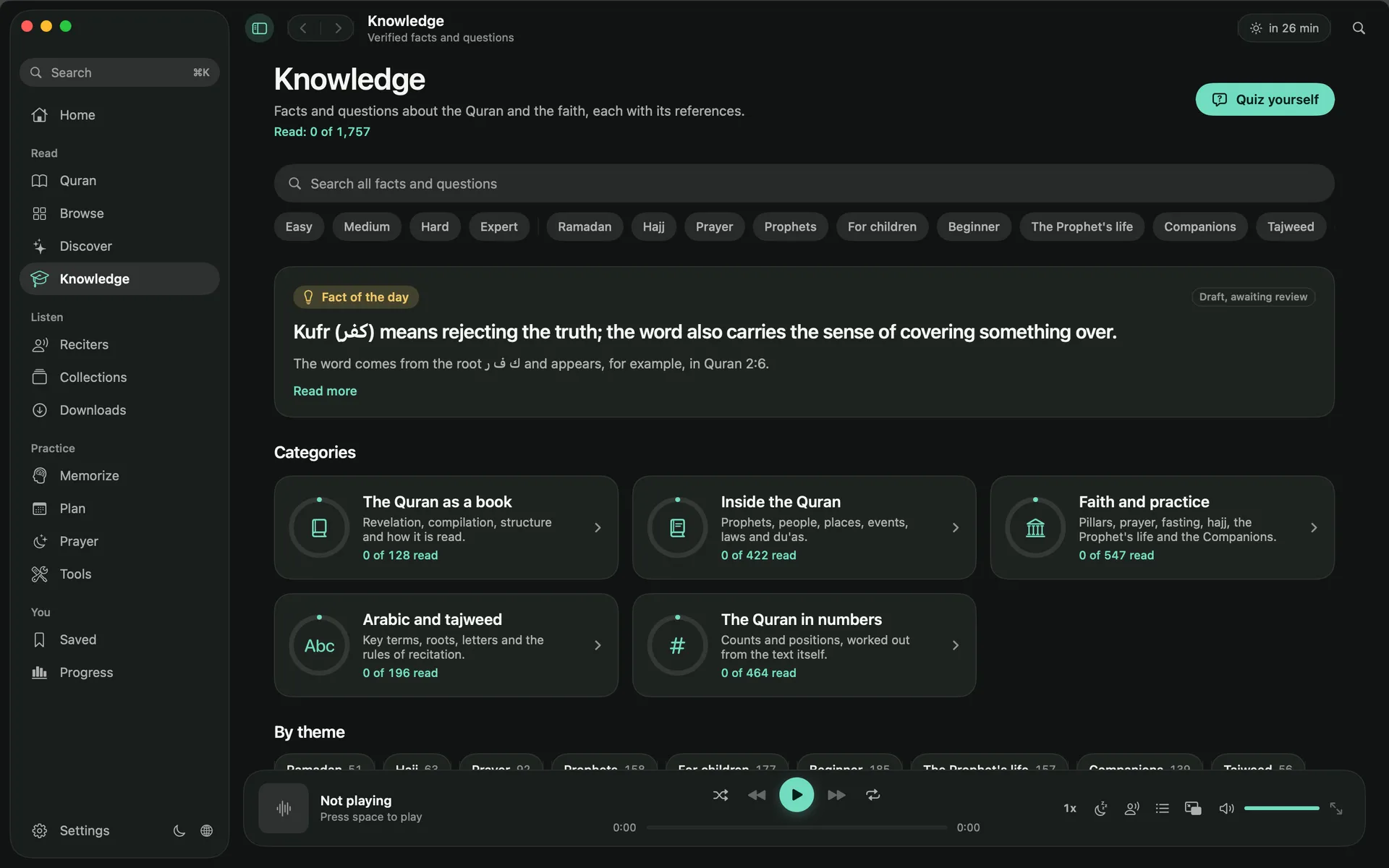1389x868 pixels.
Task: Filter facts by Hard difficulty
Action: coord(435,226)
